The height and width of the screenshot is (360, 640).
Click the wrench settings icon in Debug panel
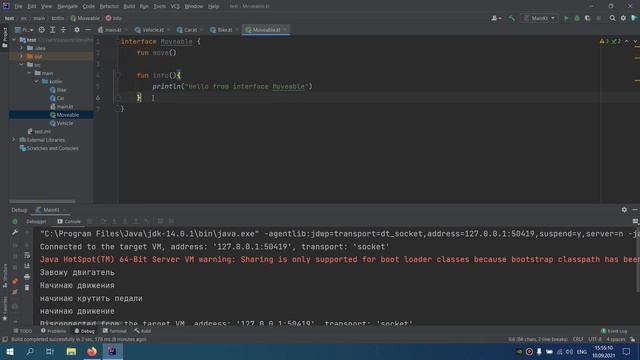click(x=15, y=232)
